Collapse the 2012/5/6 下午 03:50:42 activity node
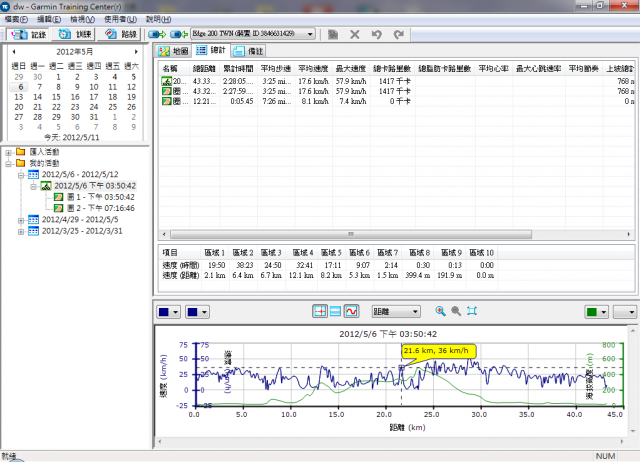Viewport: 640px width, 462px height. point(33,187)
